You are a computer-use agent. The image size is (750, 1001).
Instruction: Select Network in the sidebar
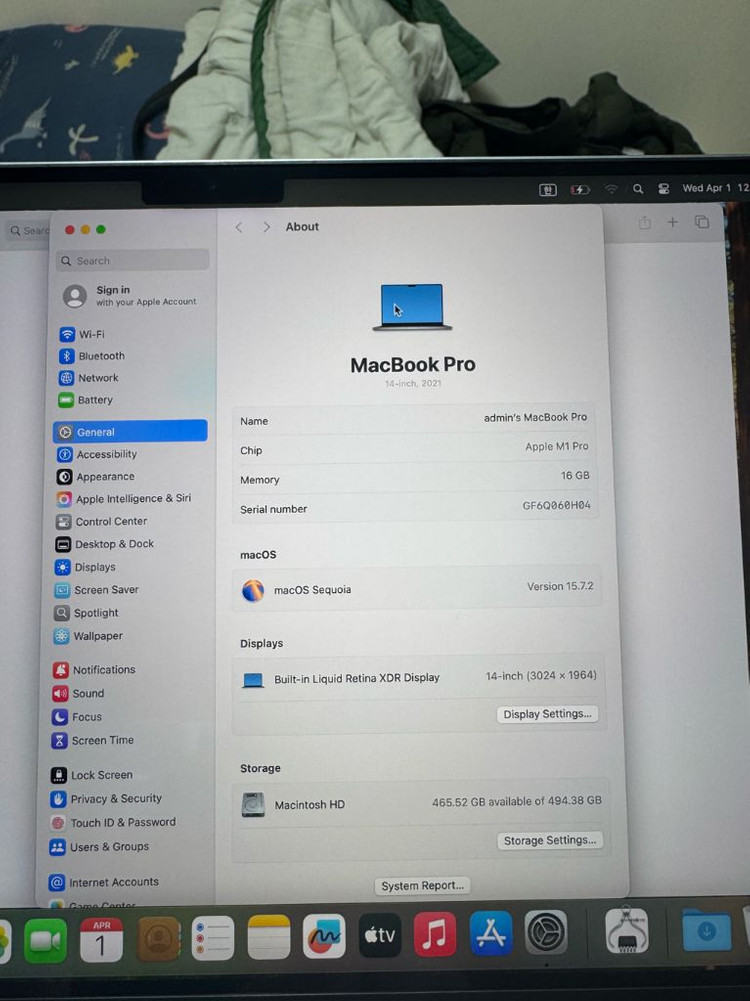click(89, 377)
